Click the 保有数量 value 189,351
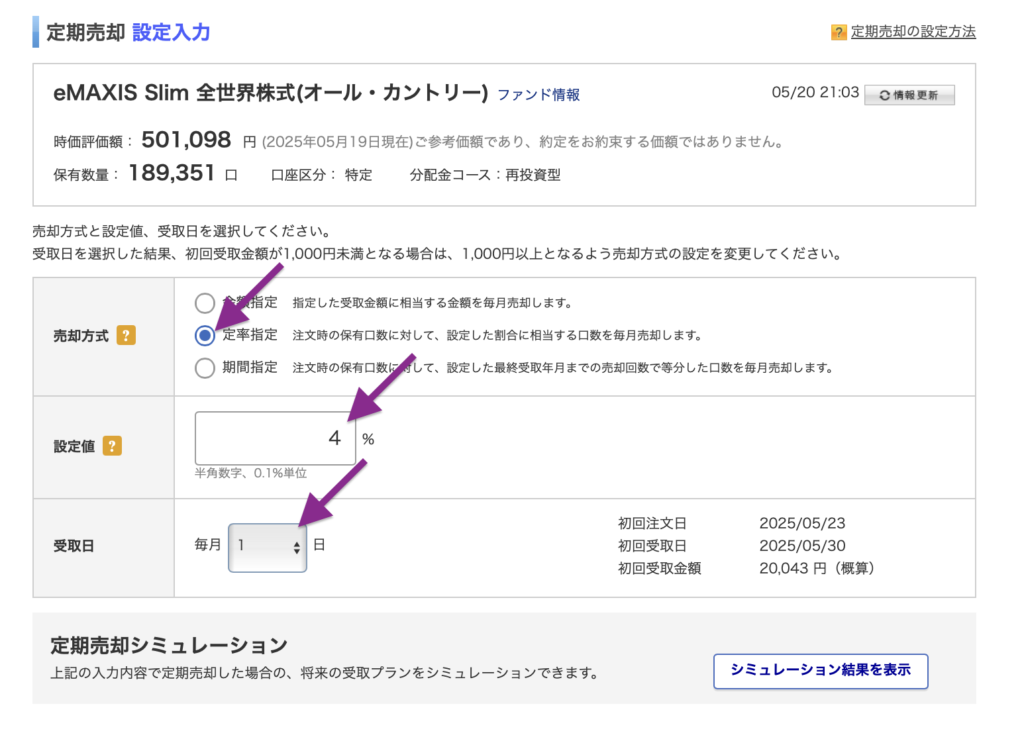The image size is (1024, 743). (172, 173)
